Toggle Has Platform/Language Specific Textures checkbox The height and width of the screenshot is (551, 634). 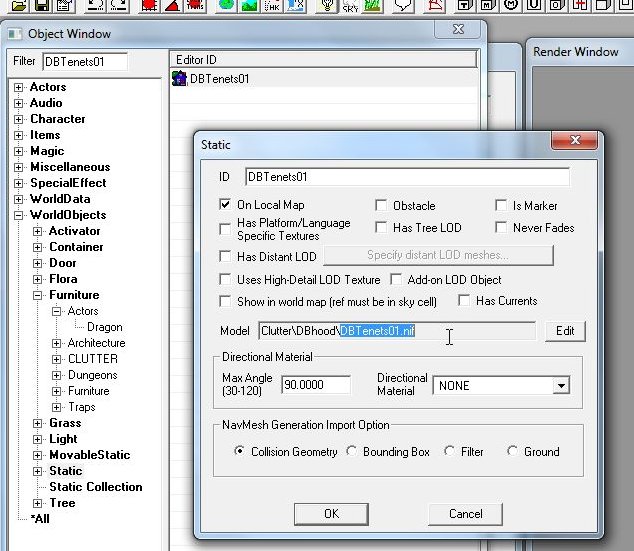pyautogui.click(x=225, y=229)
